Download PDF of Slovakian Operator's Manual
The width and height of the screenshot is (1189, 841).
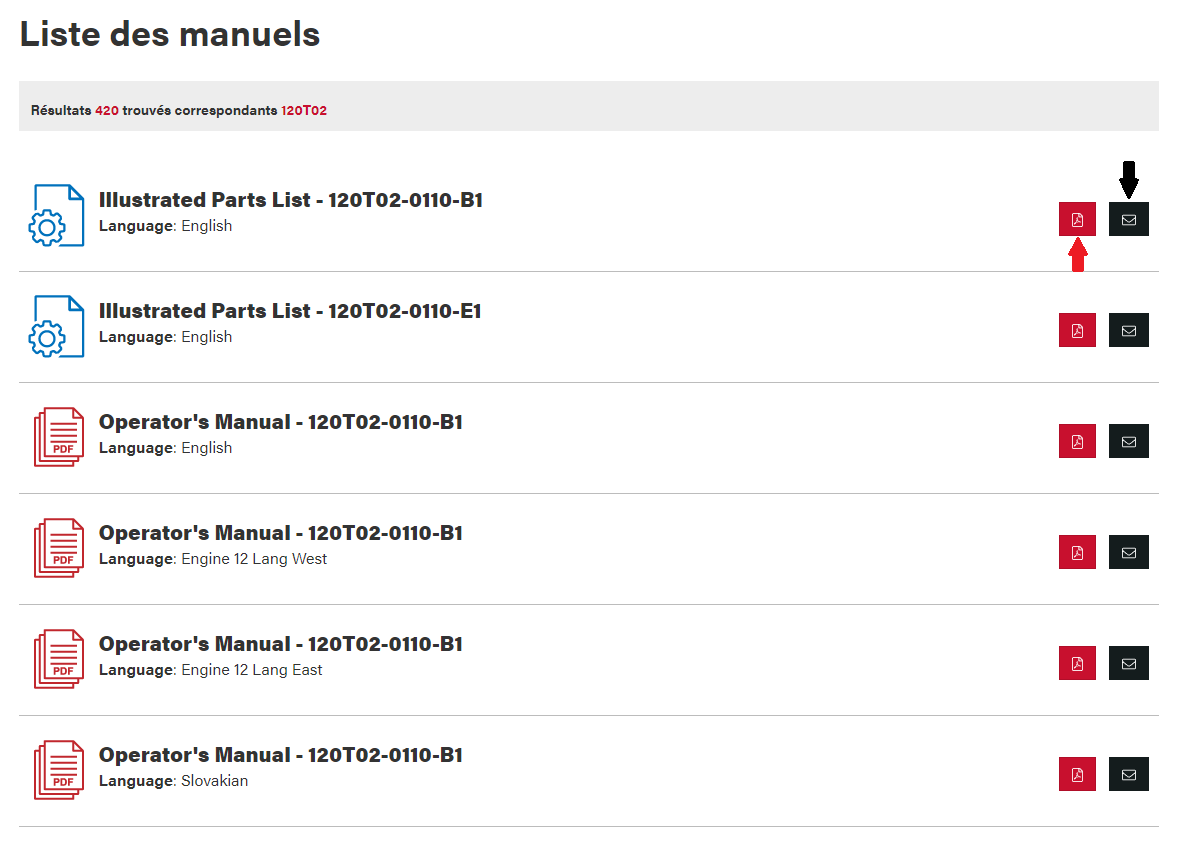(x=1077, y=774)
